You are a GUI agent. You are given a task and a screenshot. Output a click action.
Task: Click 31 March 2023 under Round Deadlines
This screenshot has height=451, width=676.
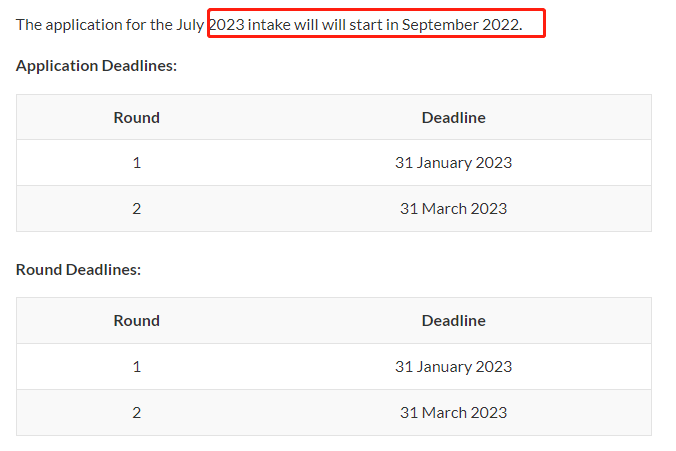pos(453,412)
